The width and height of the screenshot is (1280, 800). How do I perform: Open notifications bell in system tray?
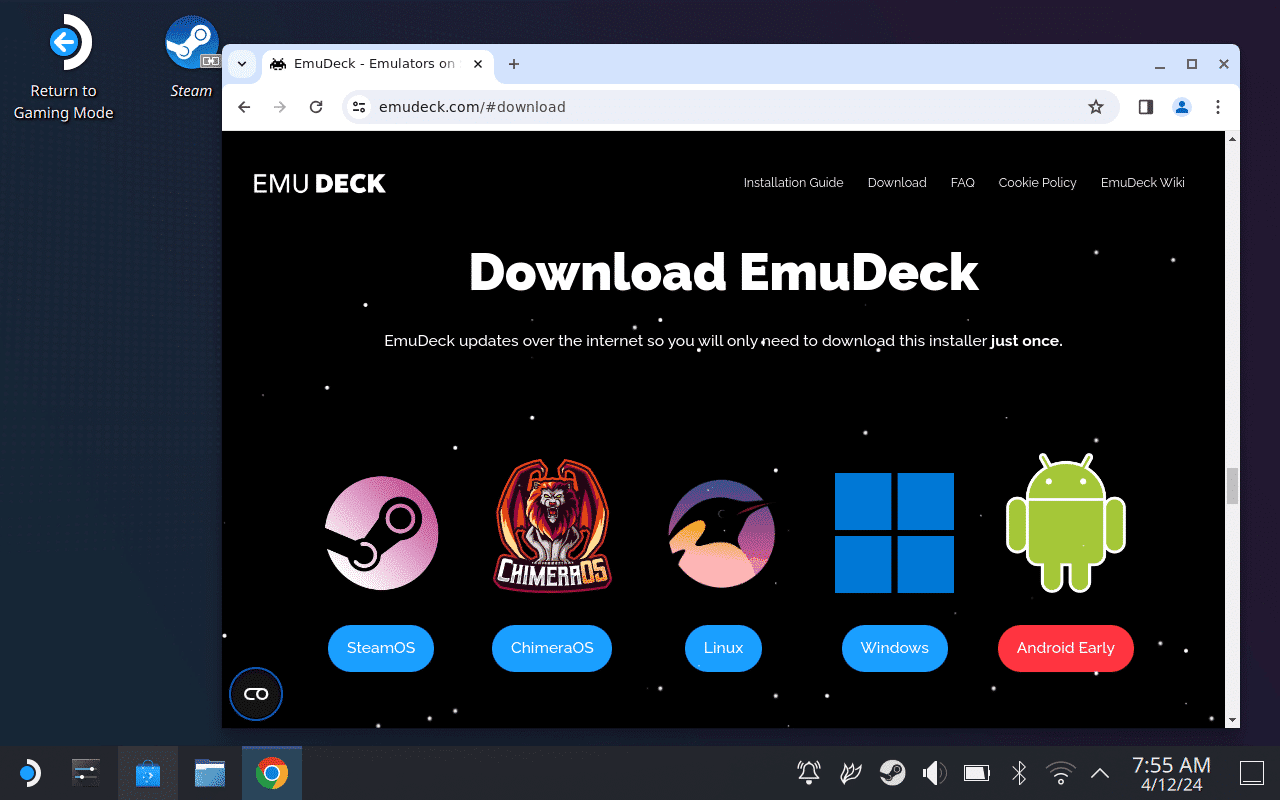(x=808, y=772)
